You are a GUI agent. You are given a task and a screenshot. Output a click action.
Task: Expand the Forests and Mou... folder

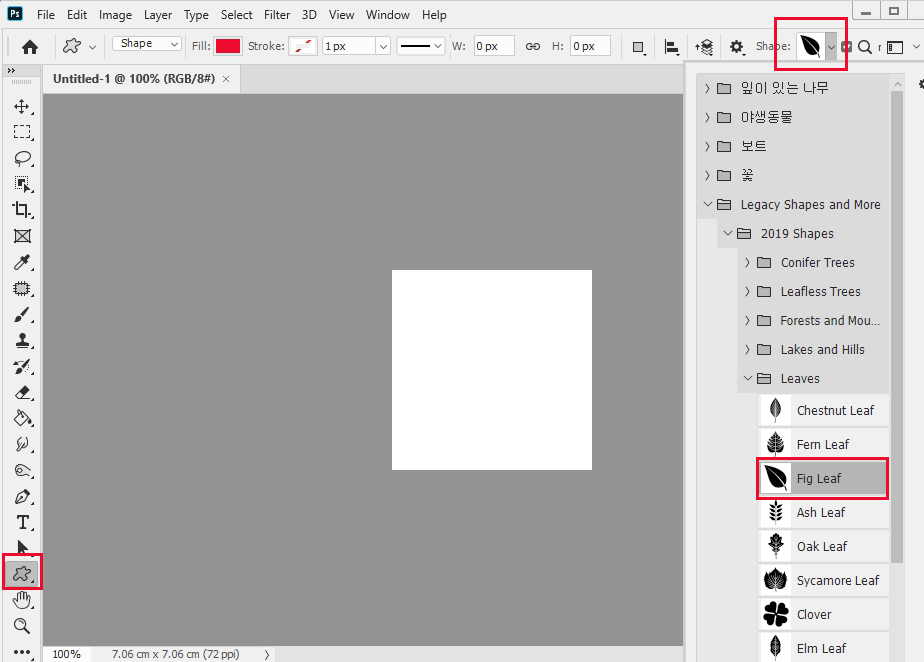(x=747, y=320)
